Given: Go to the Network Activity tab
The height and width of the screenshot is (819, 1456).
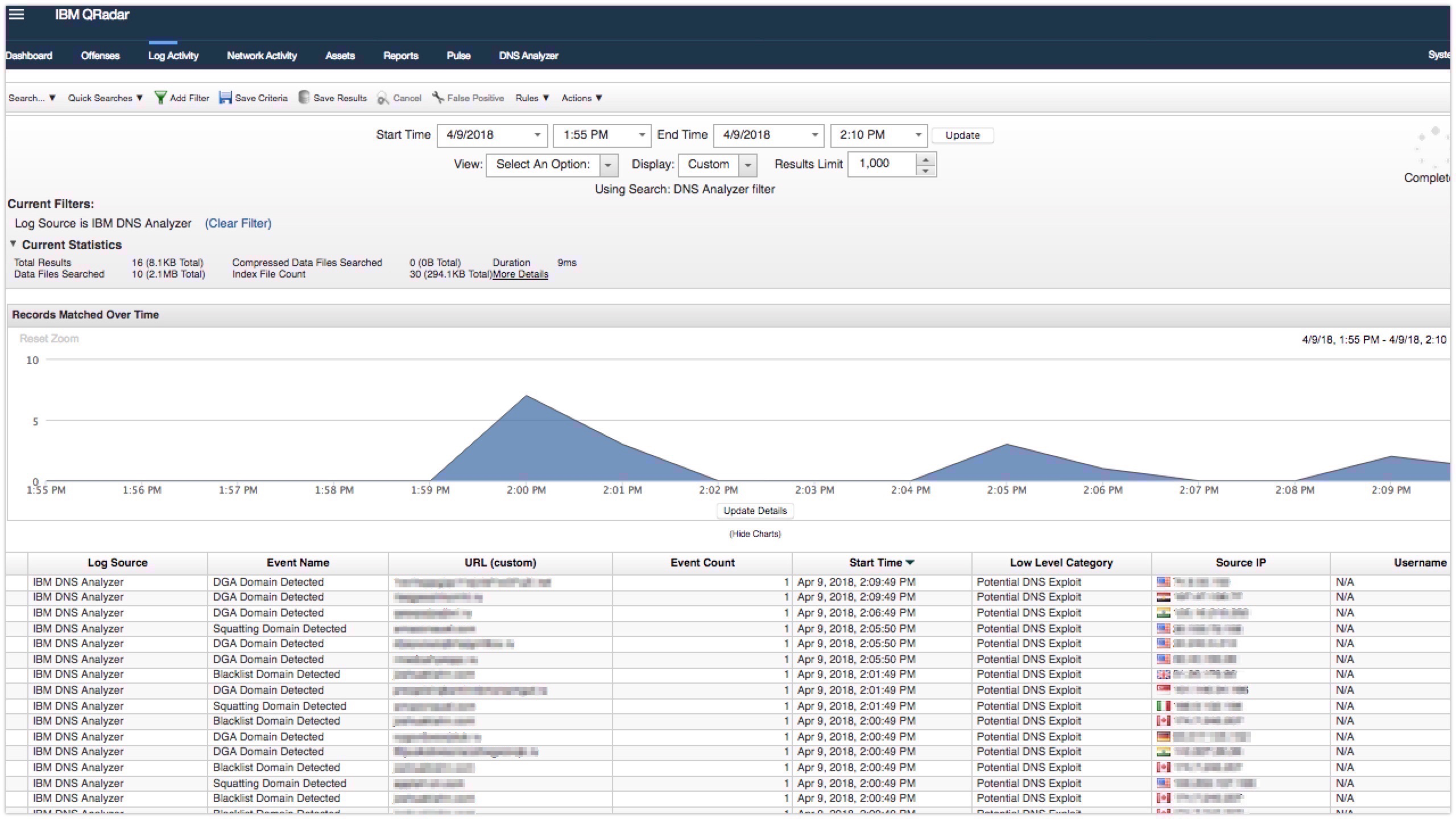Looking at the screenshot, I should click(x=262, y=56).
